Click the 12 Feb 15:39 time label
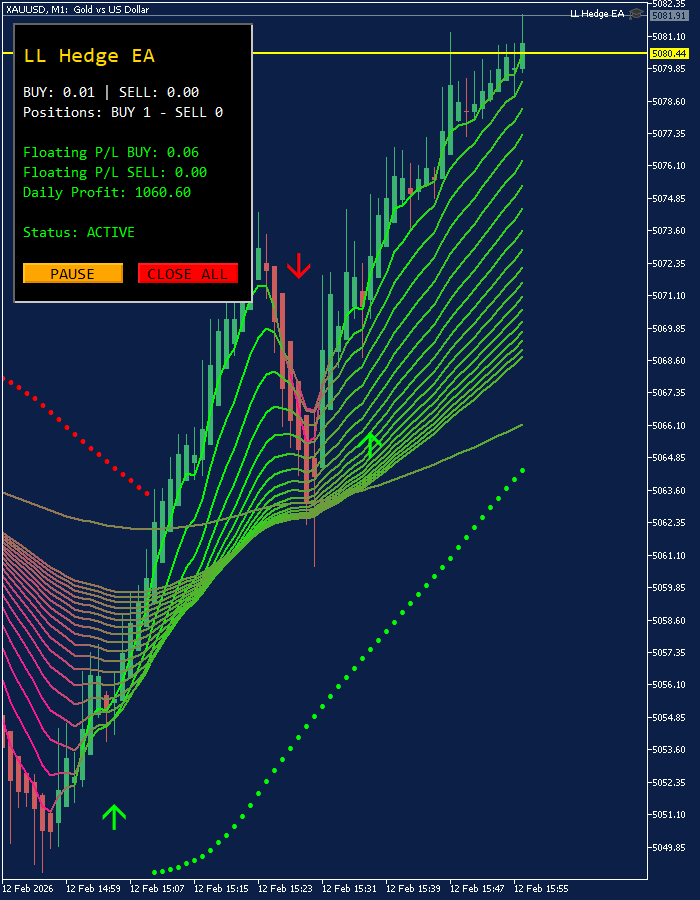This screenshot has height=900, width=700. (413, 889)
